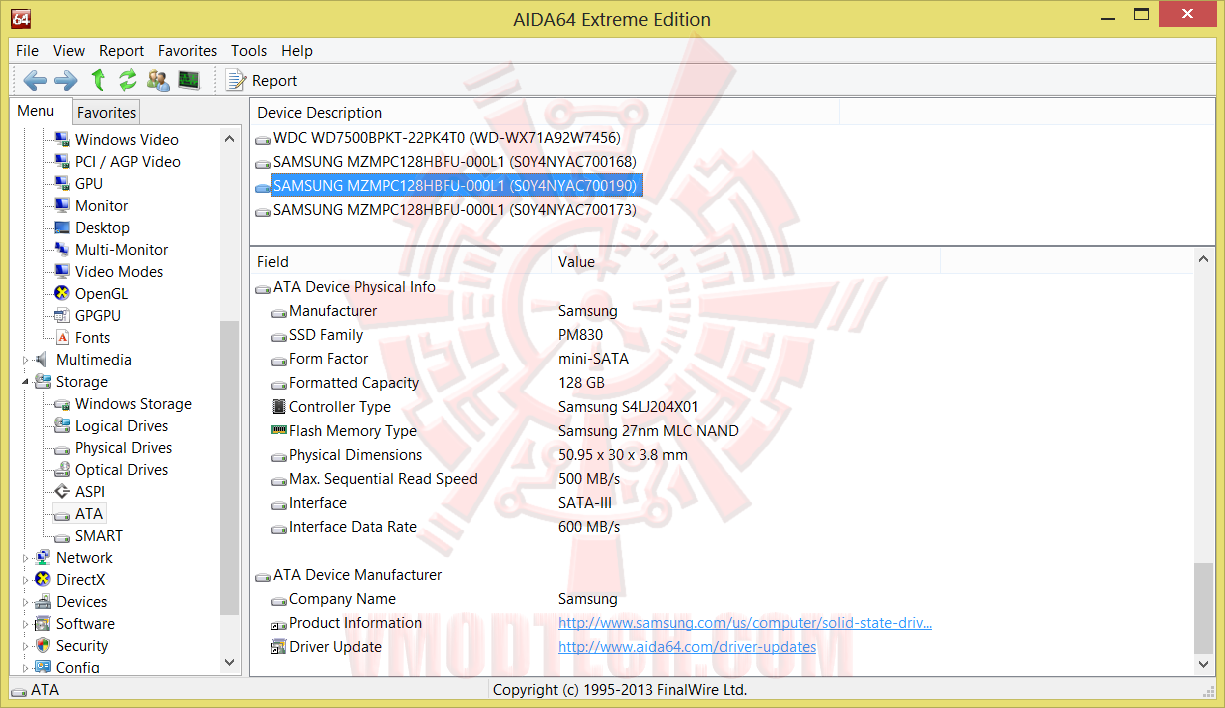
Task: Click the green Up arrow toolbar icon
Action: [98, 80]
